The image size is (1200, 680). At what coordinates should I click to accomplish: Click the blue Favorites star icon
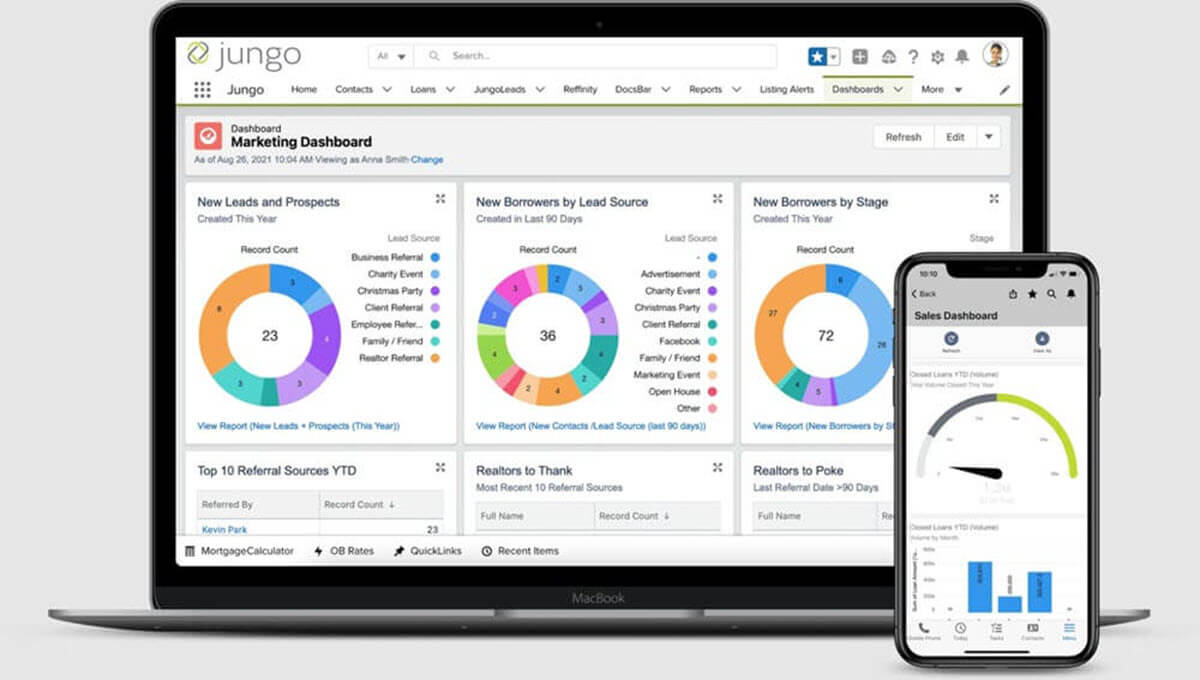tap(817, 57)
